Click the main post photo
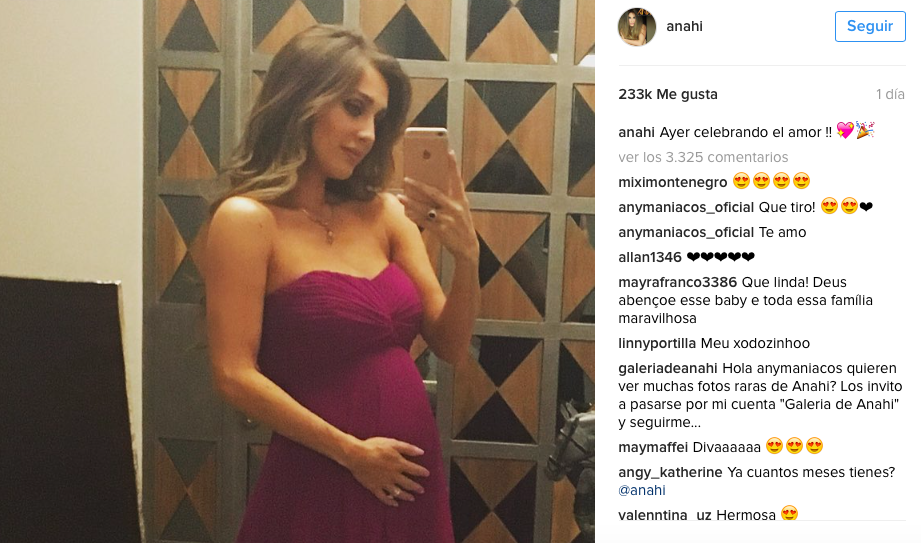This screenshot has width=921, height=543. 297,272
